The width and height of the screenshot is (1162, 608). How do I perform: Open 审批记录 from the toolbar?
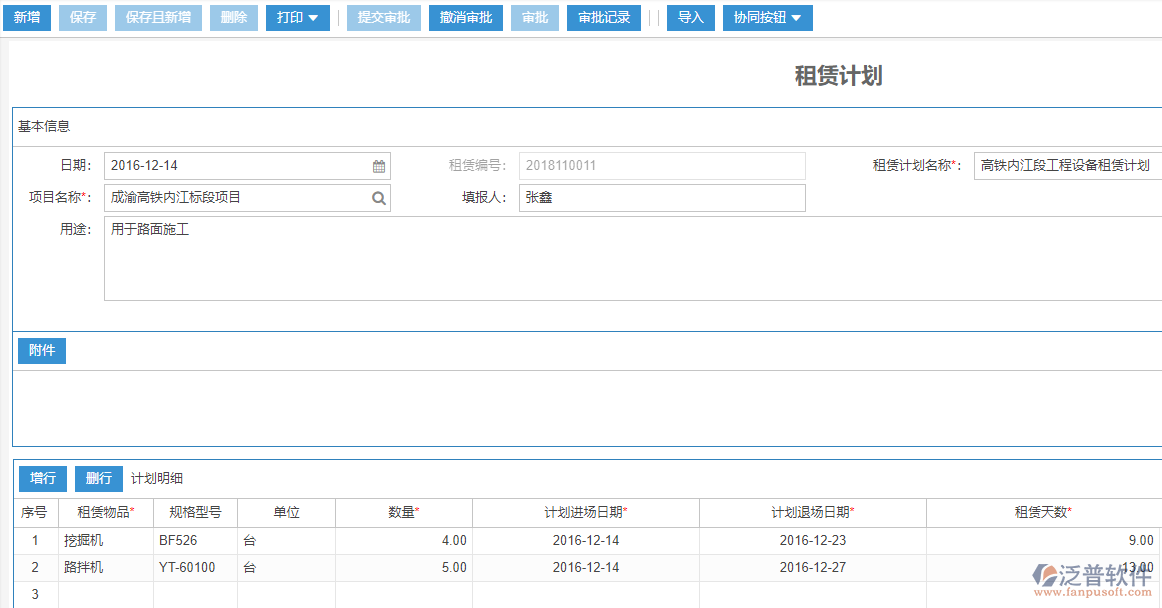[604, 18]
